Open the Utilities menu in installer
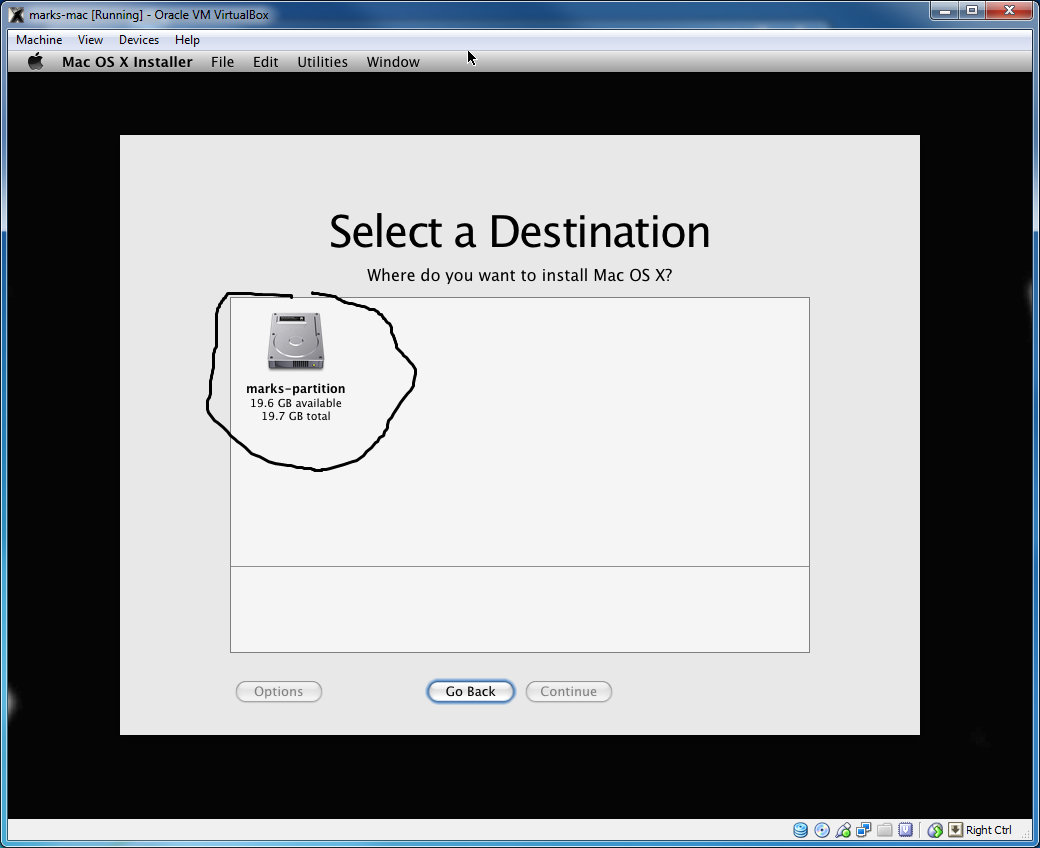This screenshot has height=848, width=1040. [x=322, y=62]
